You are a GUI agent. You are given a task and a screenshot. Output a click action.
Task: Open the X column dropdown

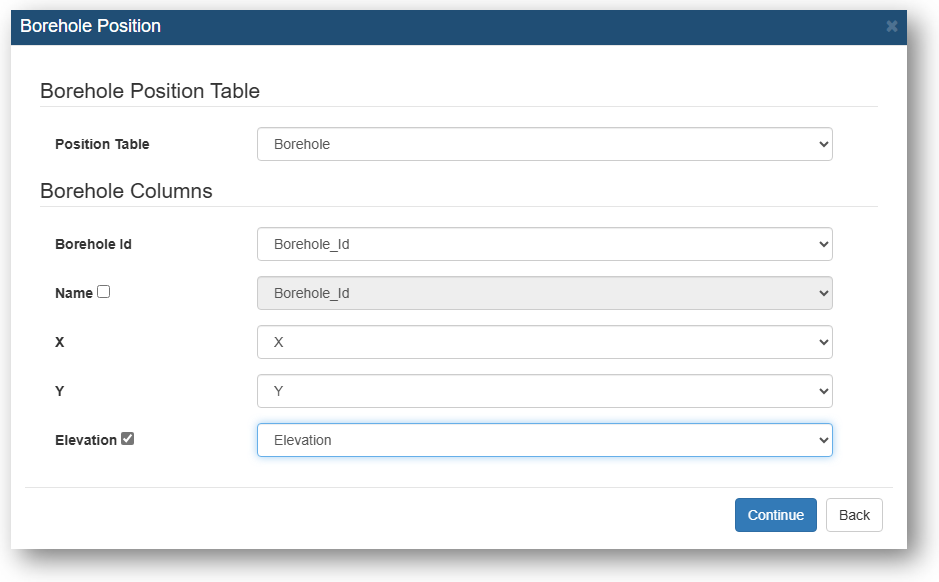pos(545,342)
